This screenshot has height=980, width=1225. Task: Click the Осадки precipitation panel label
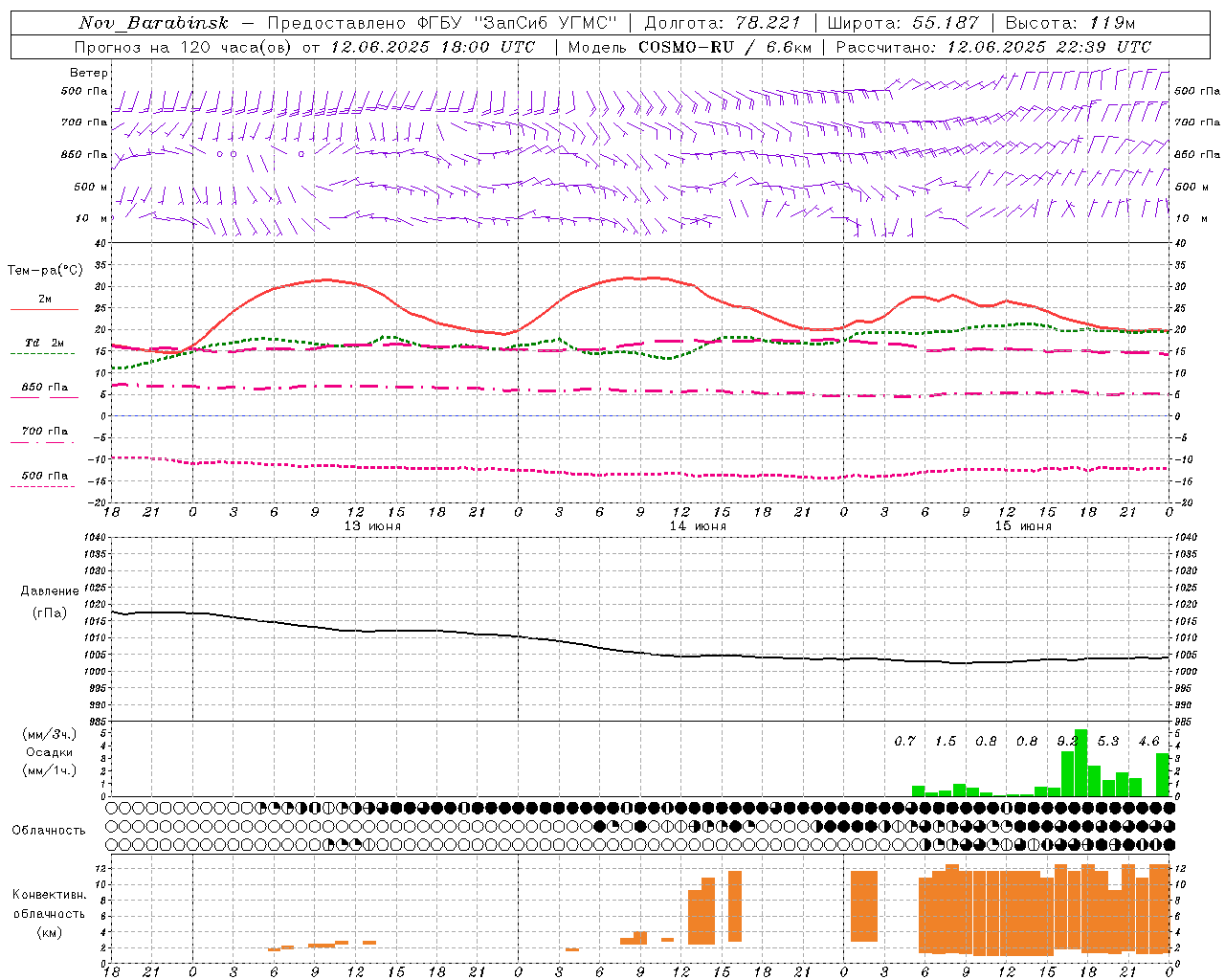(49, 752)
